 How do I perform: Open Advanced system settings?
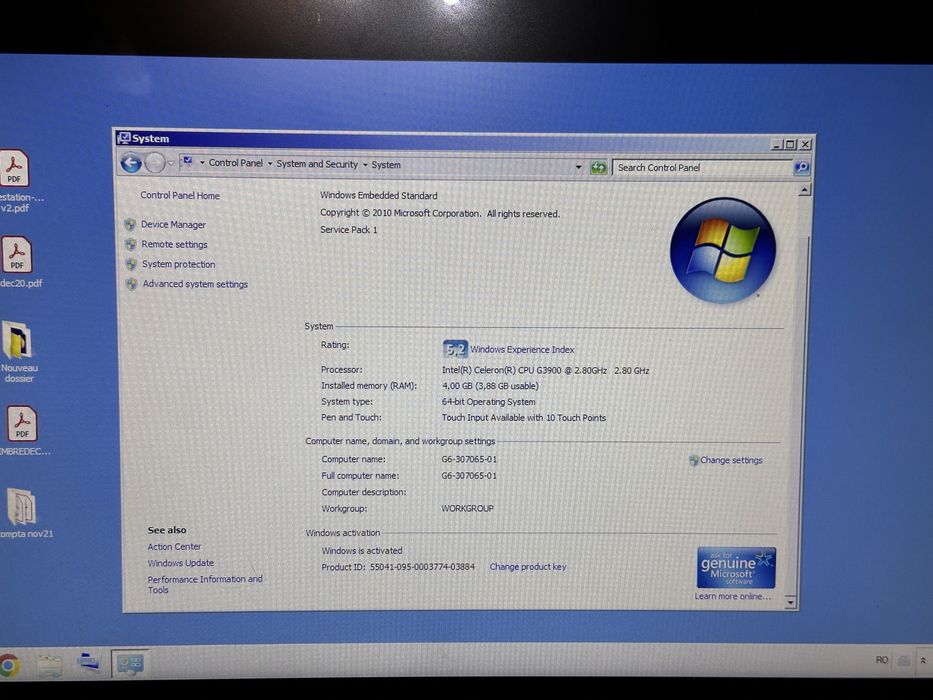pos(195,284)
